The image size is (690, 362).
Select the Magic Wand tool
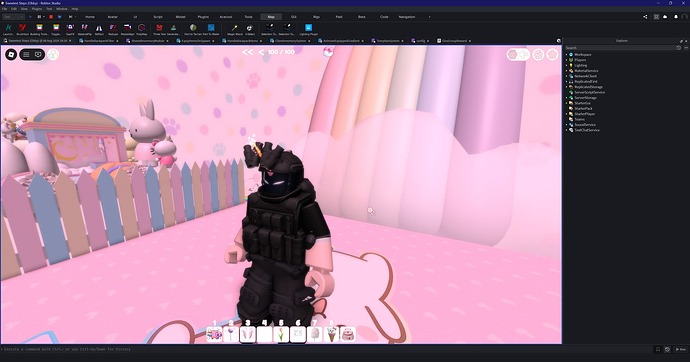point(235,29)
